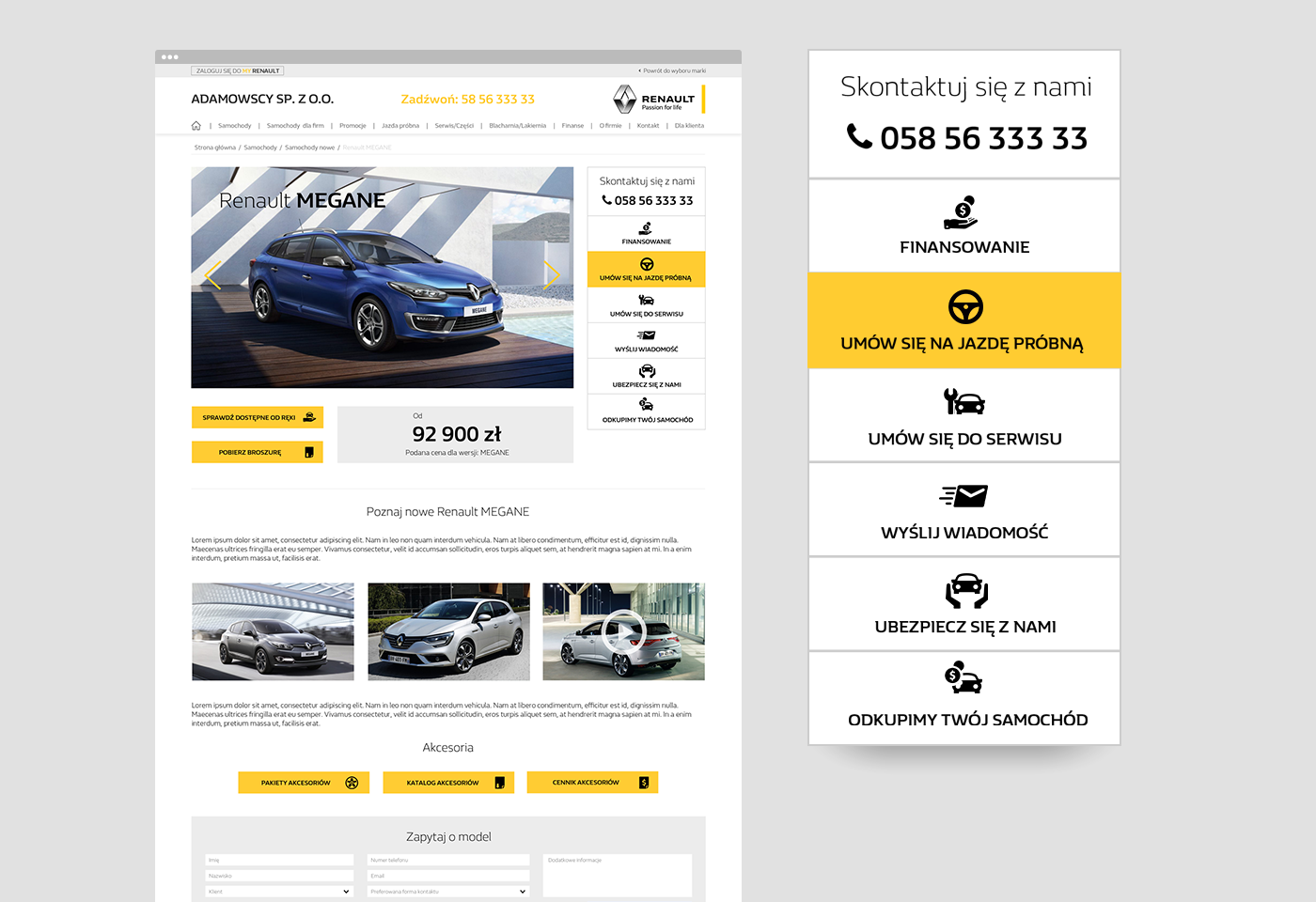Click the large flying envelope icon in the enlarged panel
Viewport: 1316px width, 902px height.
click(x=964, y=495)
